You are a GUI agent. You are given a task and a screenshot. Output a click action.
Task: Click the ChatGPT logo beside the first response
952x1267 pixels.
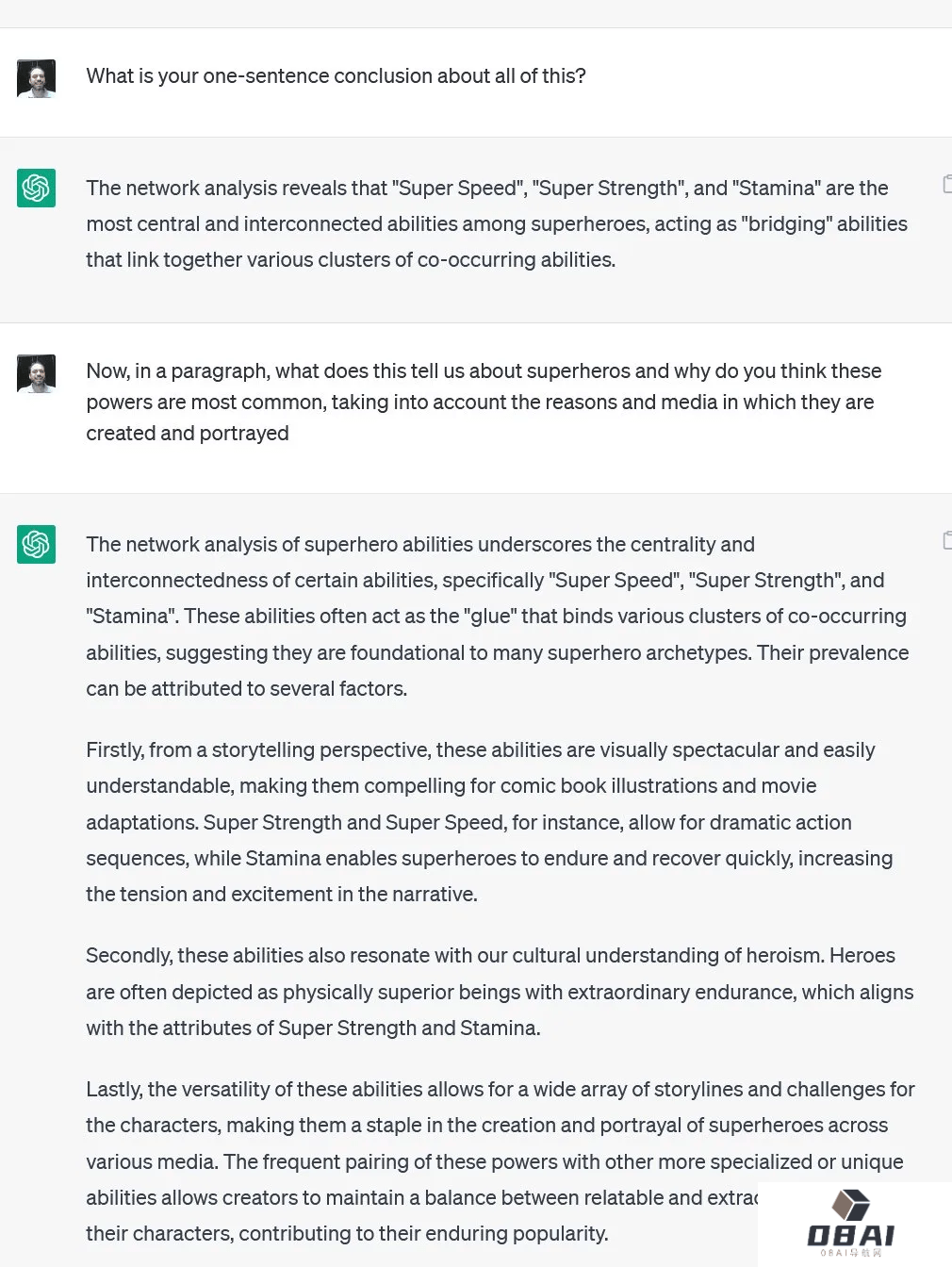[37, 188]
